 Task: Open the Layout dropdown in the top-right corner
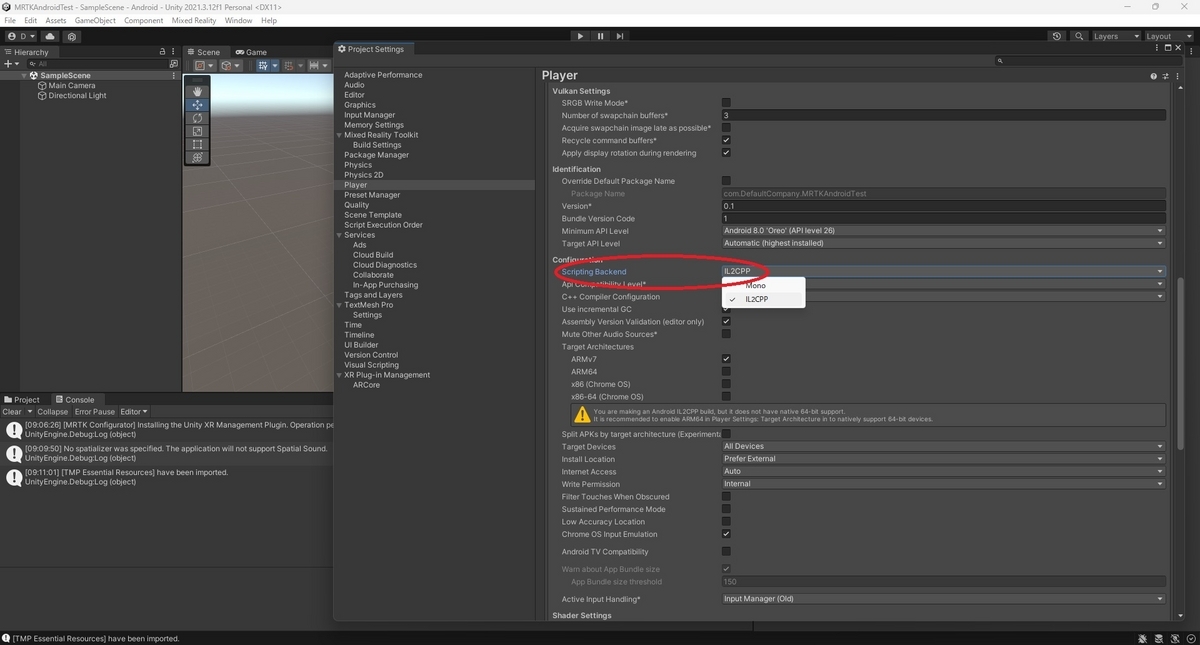click(1165, 36)
